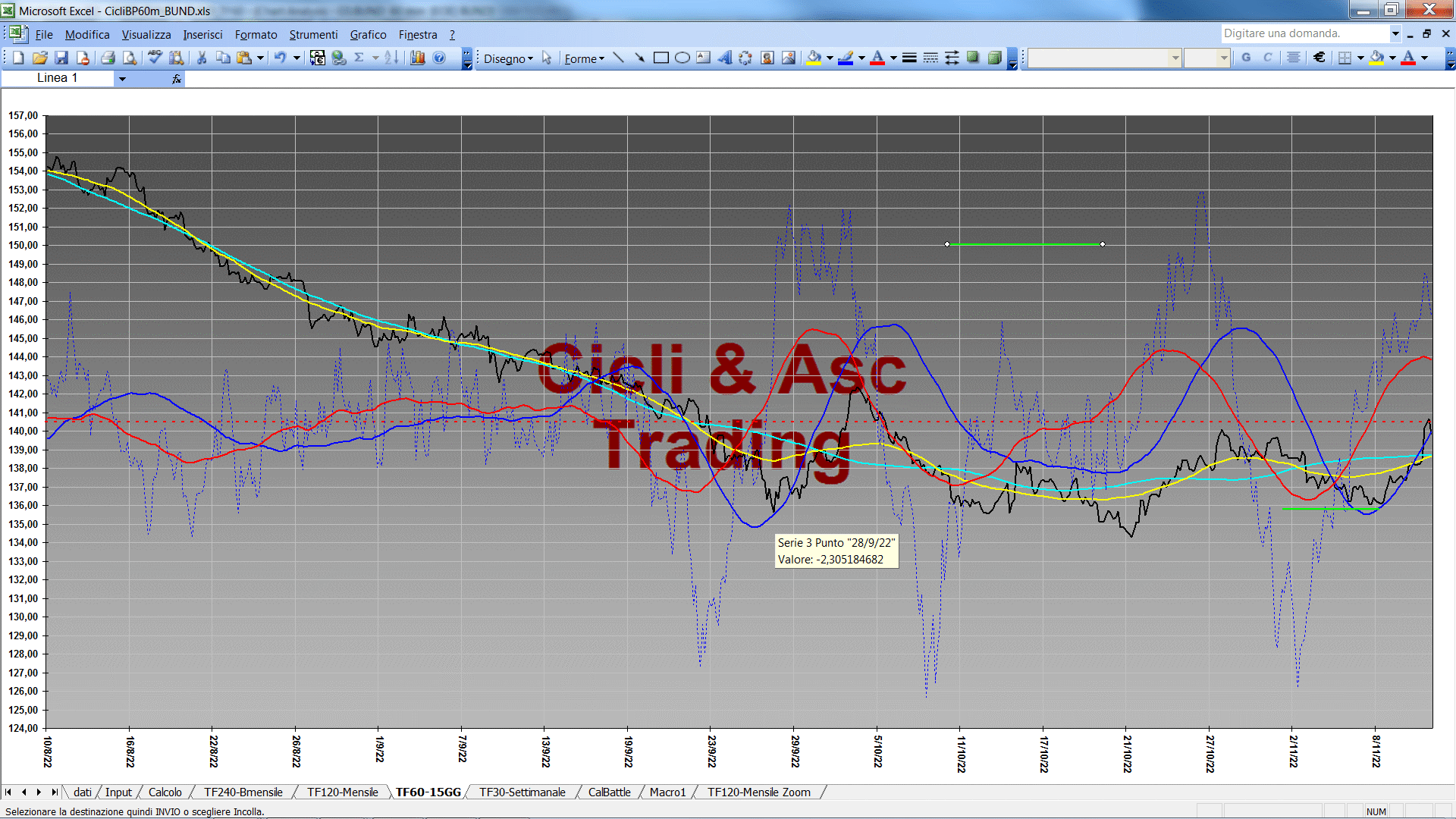Expand the Borders dropdown arrow
Screen dimensions: 1456x819
coord(1360,58)
